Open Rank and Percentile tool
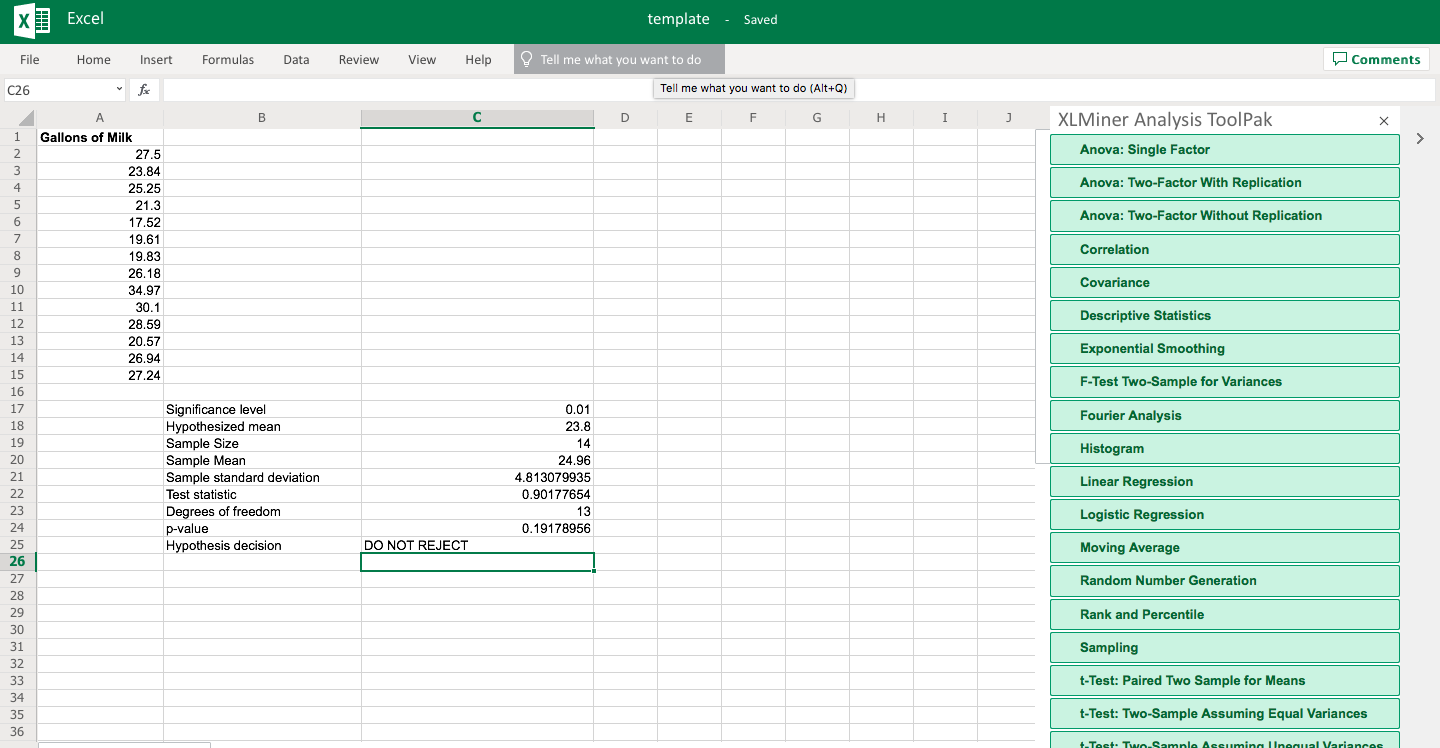The height and width of the screenshot is (748, 1440). (x=1224, y=615)
